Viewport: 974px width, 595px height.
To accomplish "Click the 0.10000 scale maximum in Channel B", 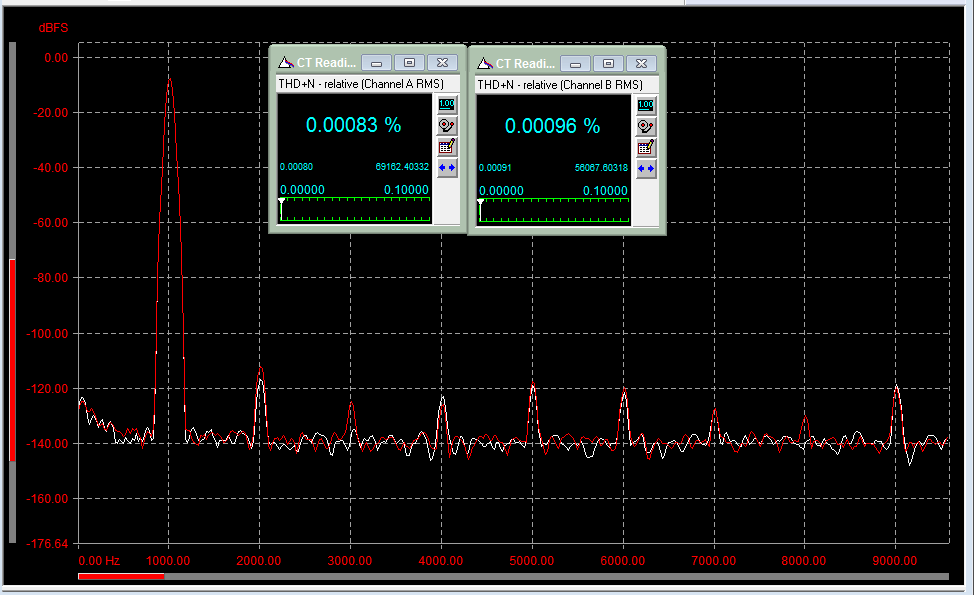I will click(x=606, y=191).
